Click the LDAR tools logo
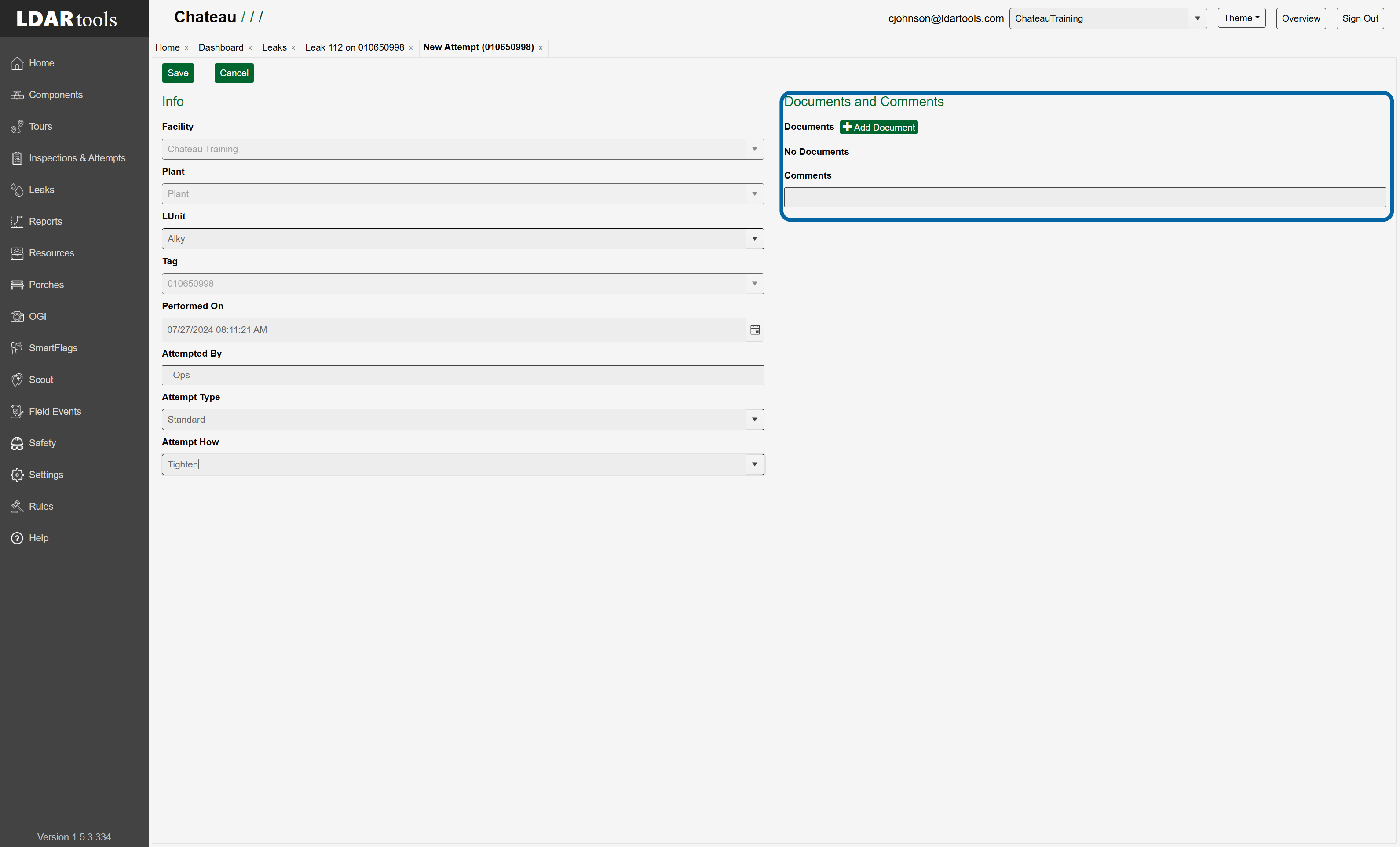 point(66,19)
